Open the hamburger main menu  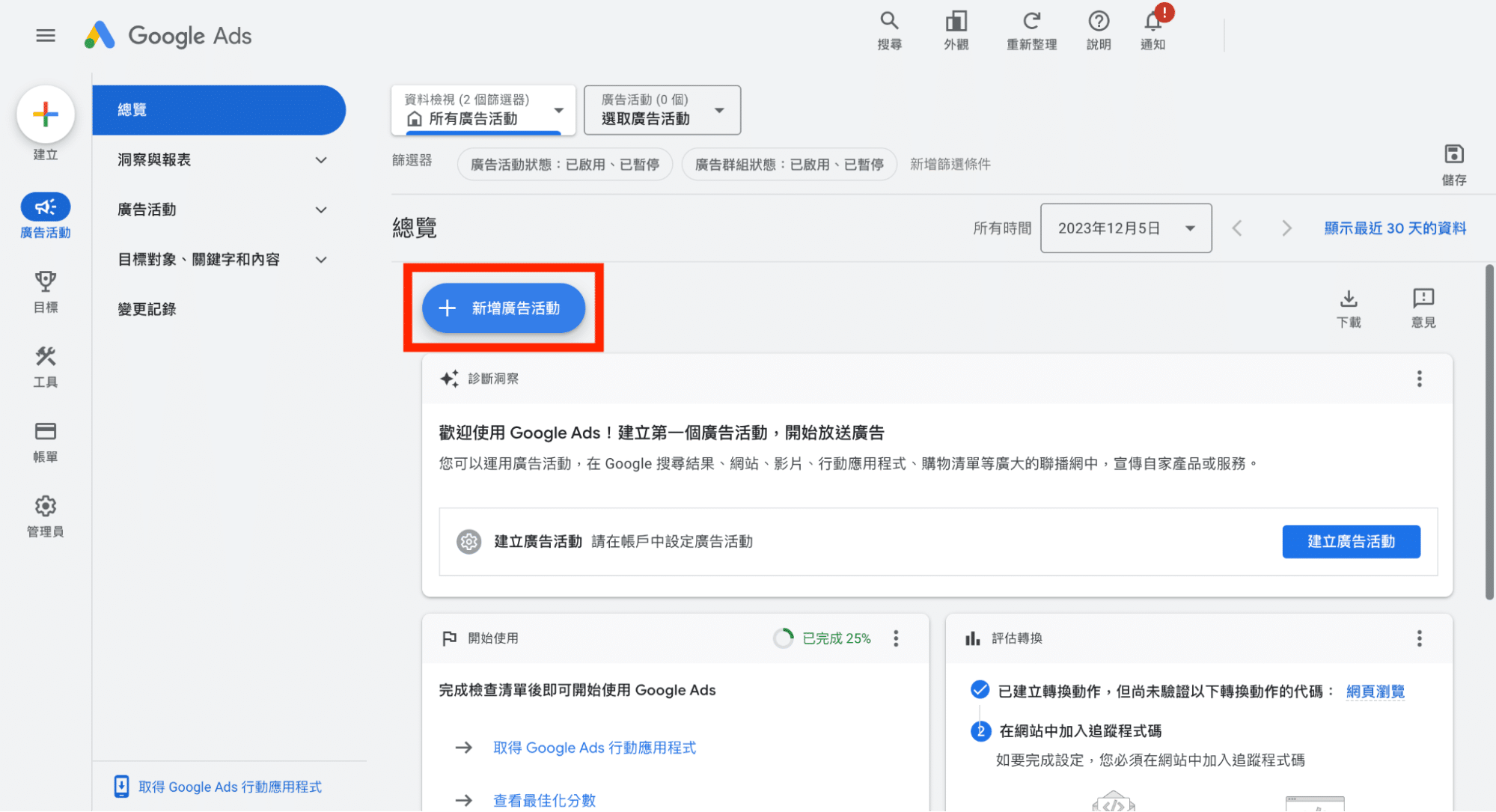tap(46, 35)
